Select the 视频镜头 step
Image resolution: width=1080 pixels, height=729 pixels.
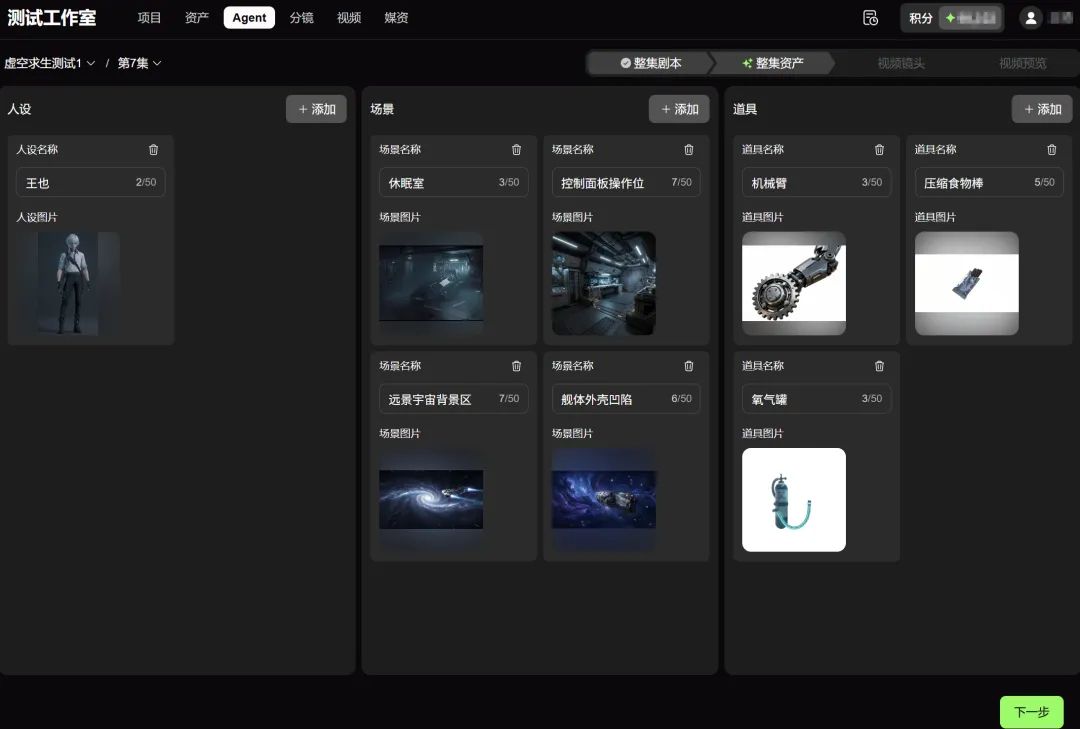903,62
